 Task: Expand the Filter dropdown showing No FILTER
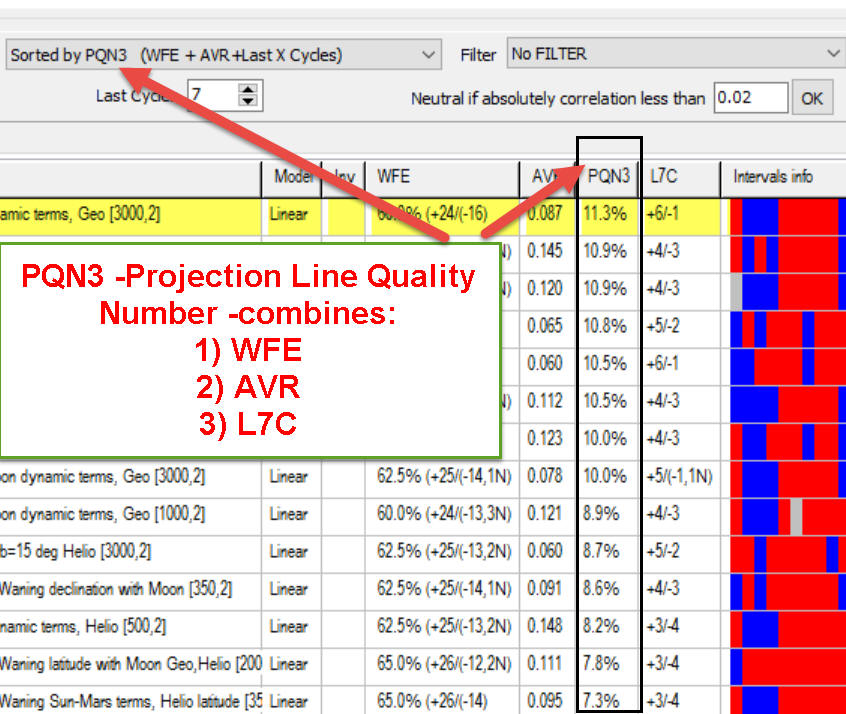coord(833,54)
